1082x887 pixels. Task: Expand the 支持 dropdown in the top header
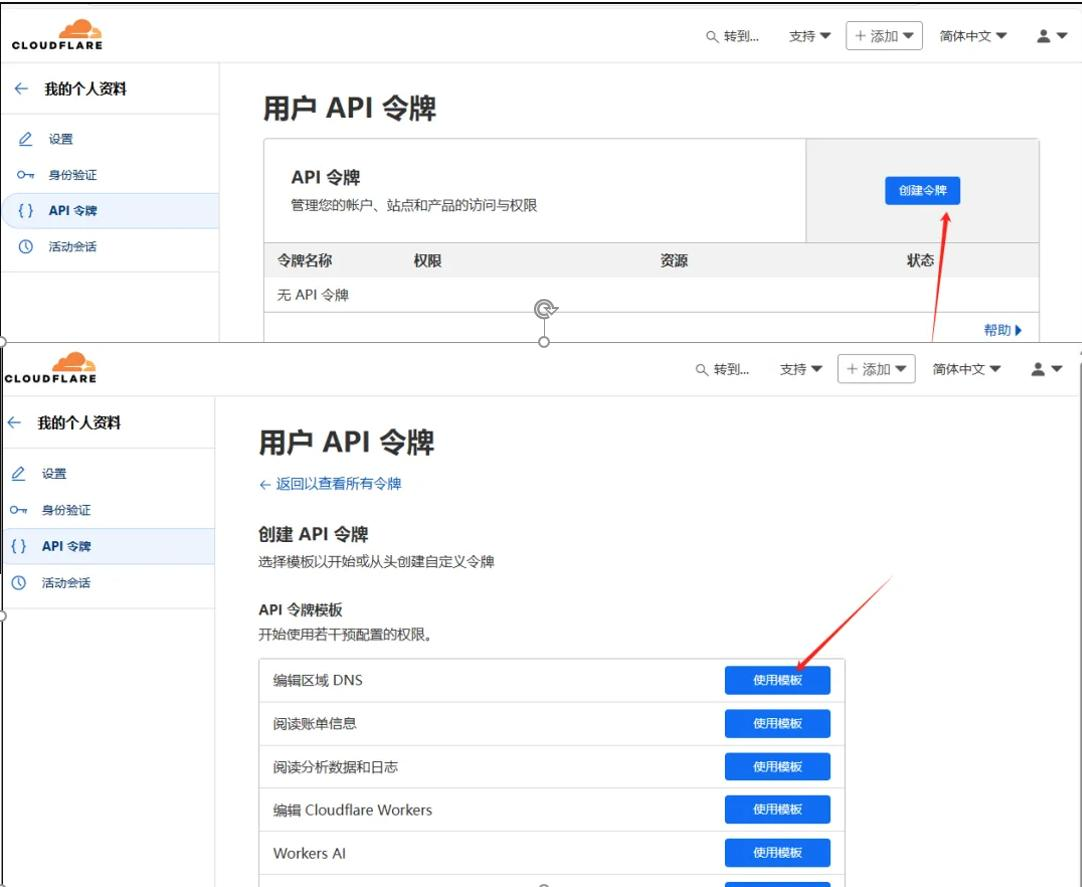(x=809, y=36)
